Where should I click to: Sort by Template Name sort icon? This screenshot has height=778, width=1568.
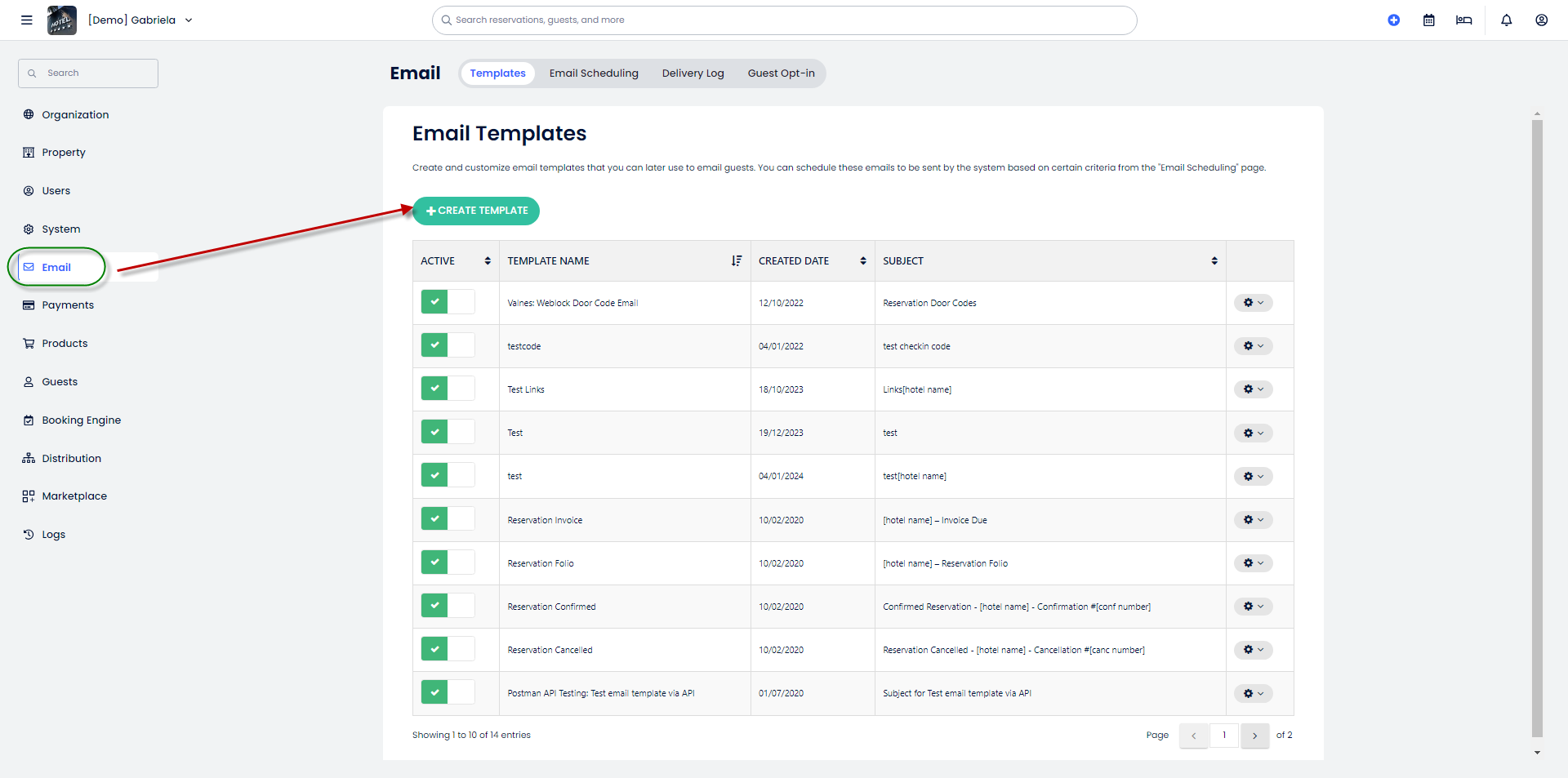coord(736,261)
